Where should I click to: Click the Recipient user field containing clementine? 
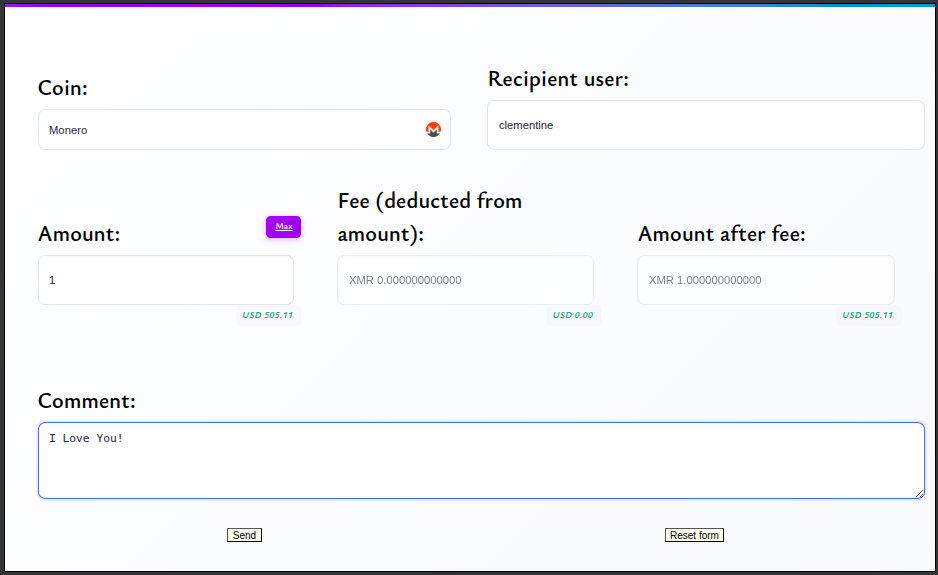tap(705, 125)
